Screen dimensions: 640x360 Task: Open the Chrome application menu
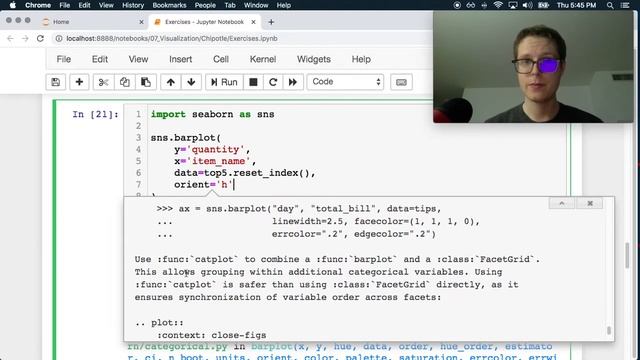(x=38, y=5)
